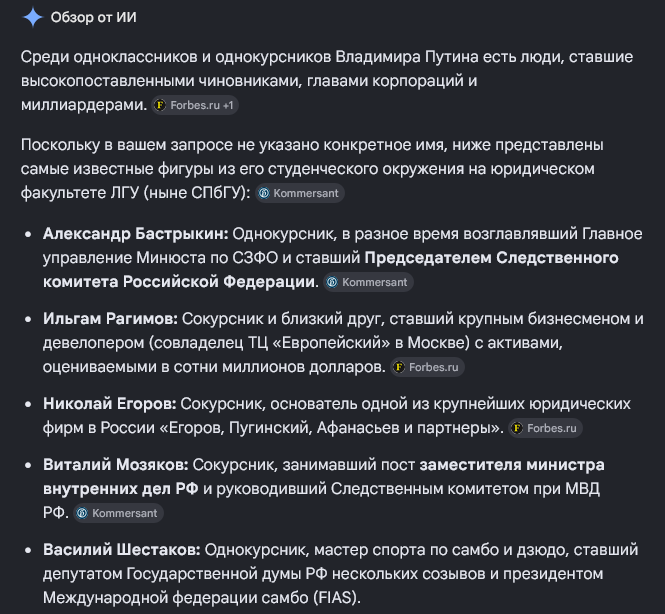
Task: Open the Kommersant source after the СПбГУ paragraph
Action: click(x=300, y=193)
